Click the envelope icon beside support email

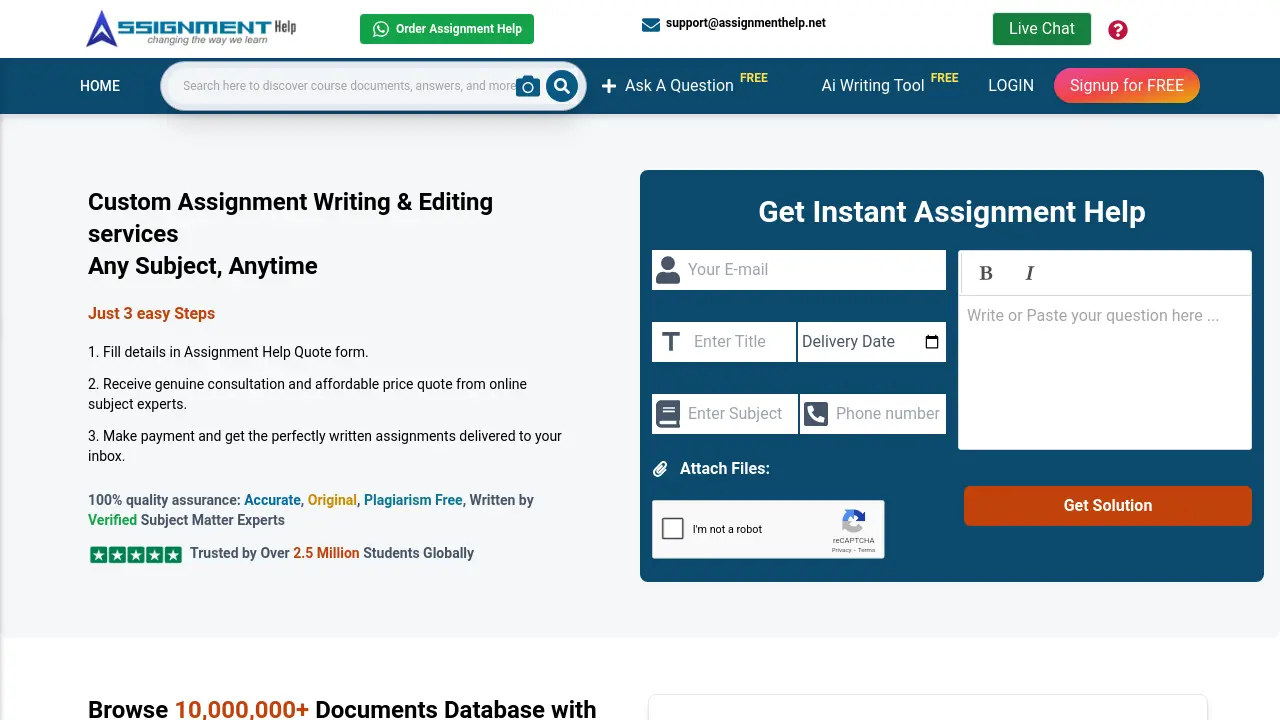pos(652,22)
